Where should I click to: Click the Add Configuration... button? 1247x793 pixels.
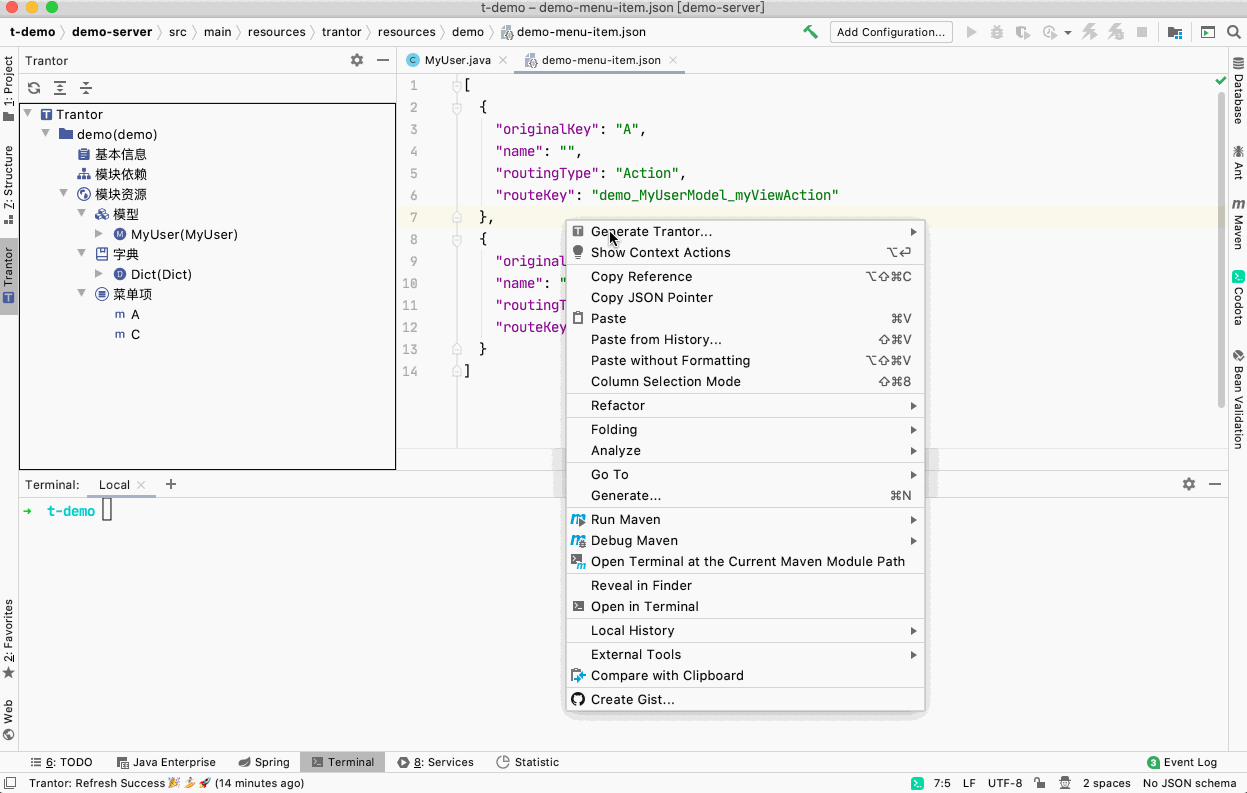[891, 32]
